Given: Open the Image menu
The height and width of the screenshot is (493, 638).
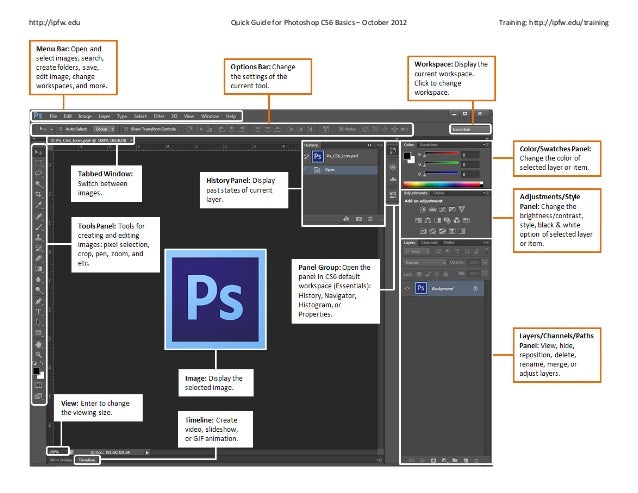Looking at the screenshot, I should (x=85, y=116).
